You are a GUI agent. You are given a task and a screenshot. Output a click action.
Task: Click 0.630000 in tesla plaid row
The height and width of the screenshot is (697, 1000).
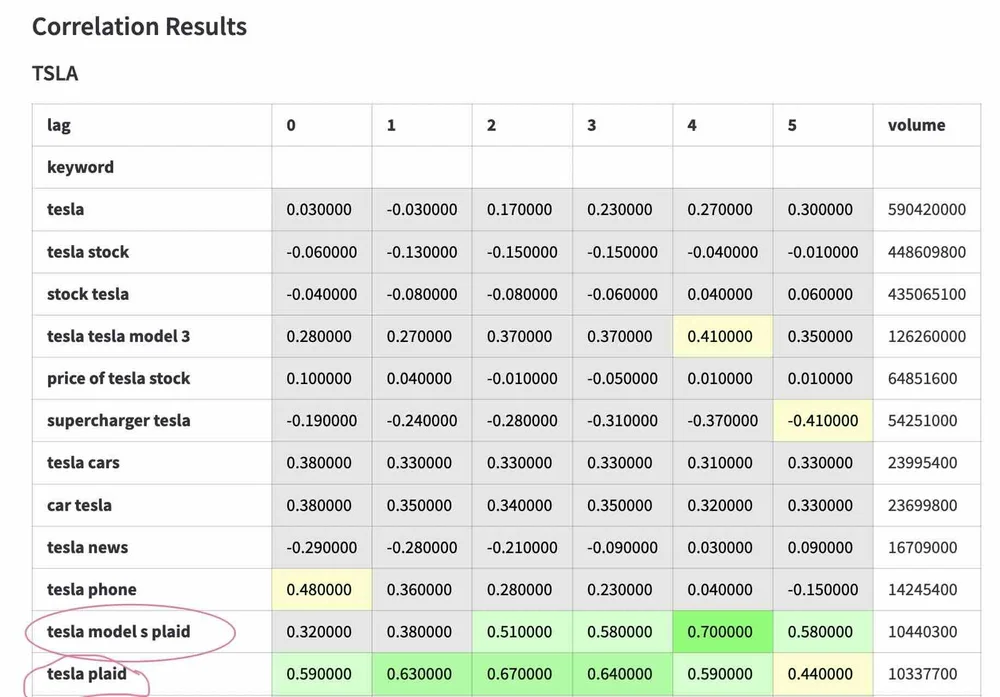pyautogui.click(x=422, y=673)
